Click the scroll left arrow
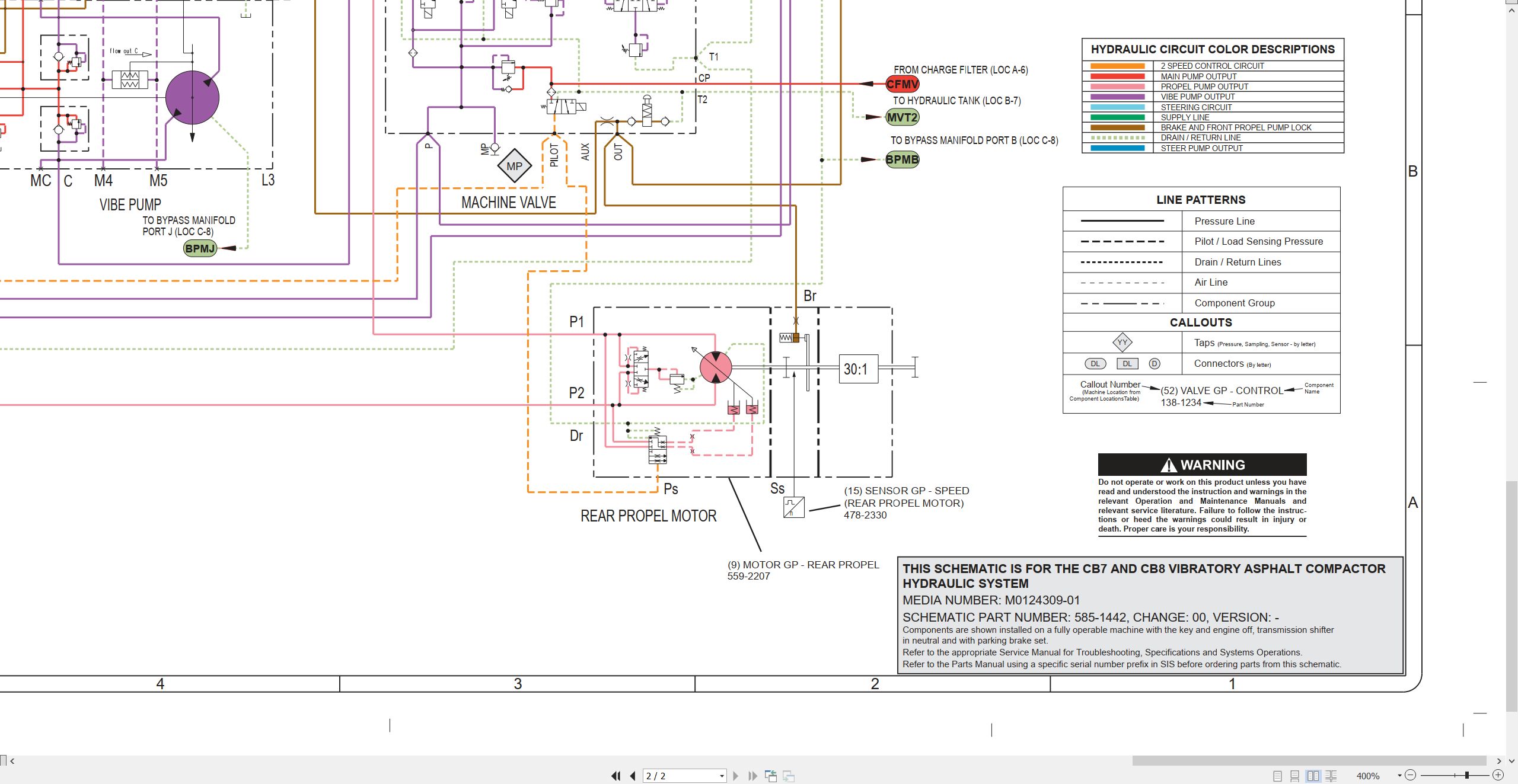This screenshot has height=784, width=1518. [x=12, y=761]
